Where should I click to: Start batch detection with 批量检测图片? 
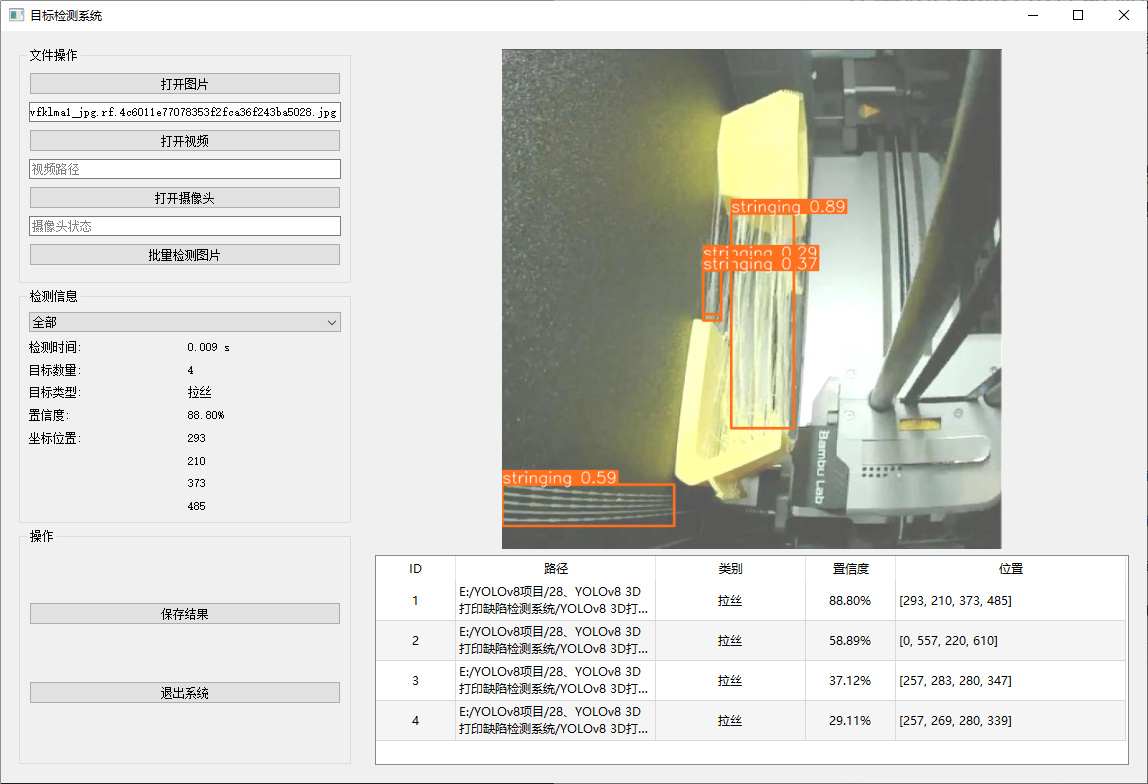[184, 255]
